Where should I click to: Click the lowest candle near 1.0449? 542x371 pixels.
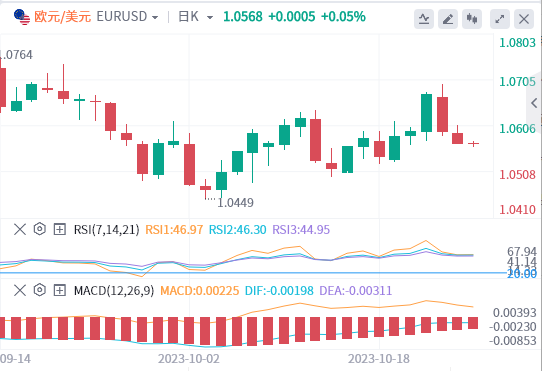point(205,188)
